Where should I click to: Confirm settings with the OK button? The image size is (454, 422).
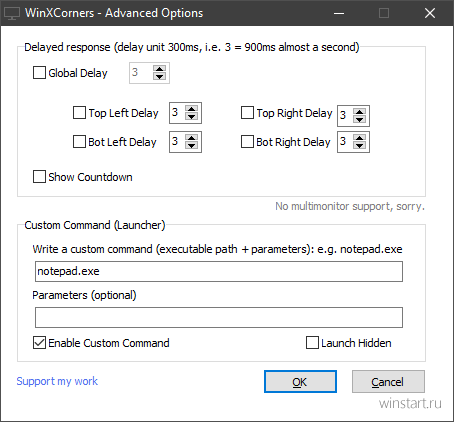click(x=300, y=382)
